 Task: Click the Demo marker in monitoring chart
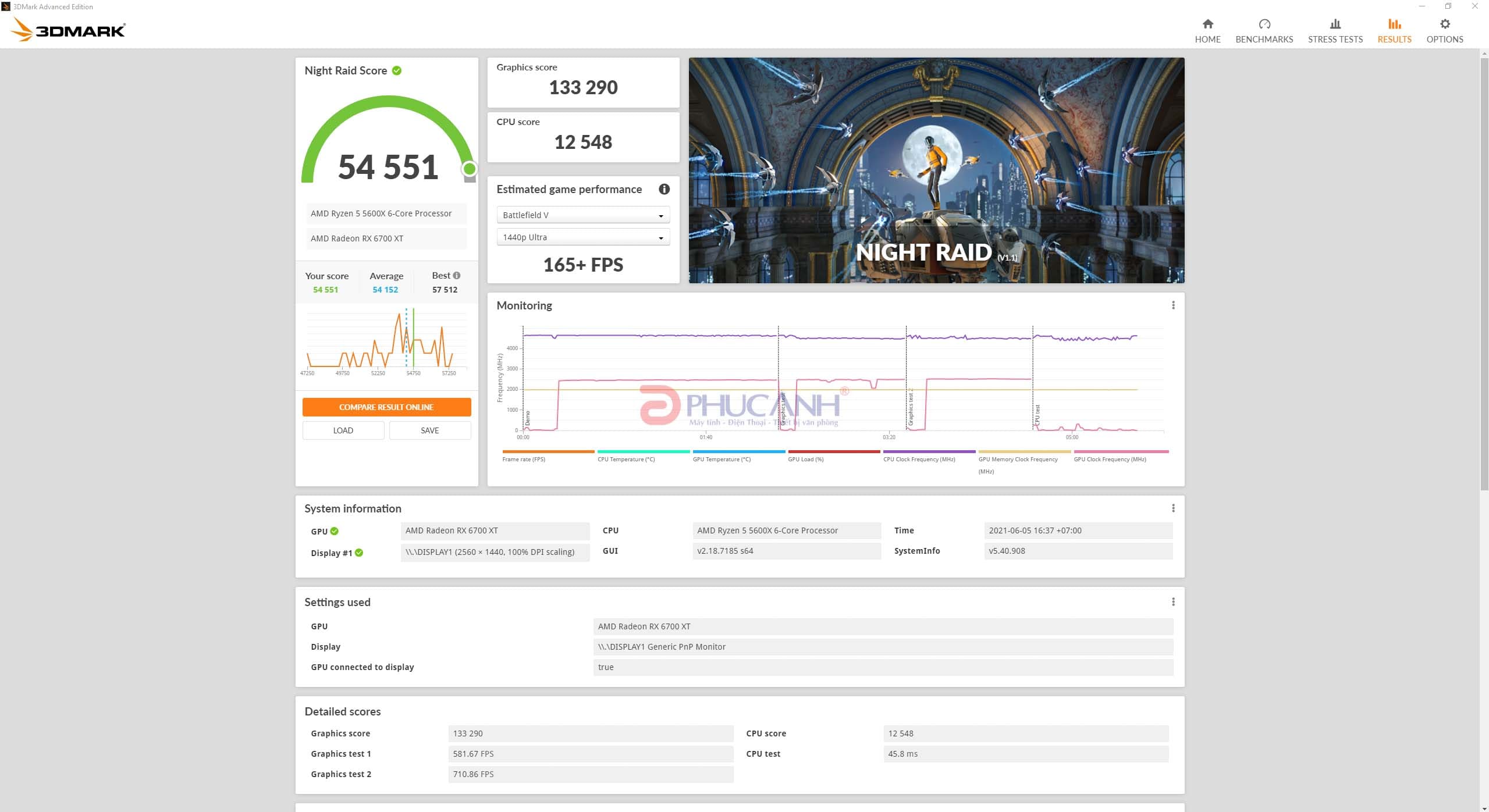click(x=528, y=418)
